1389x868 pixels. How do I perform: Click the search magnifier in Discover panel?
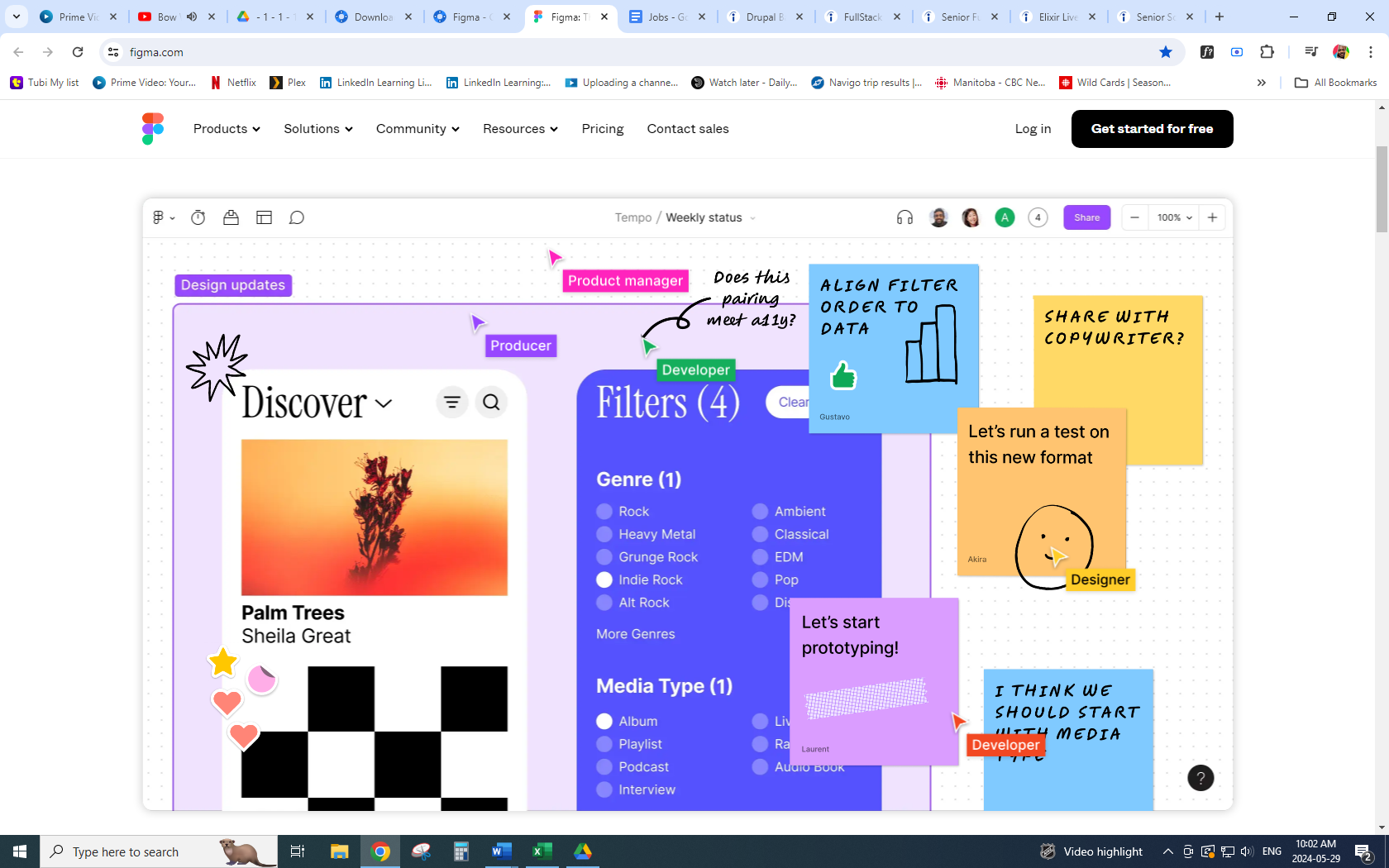pos(491,403)
